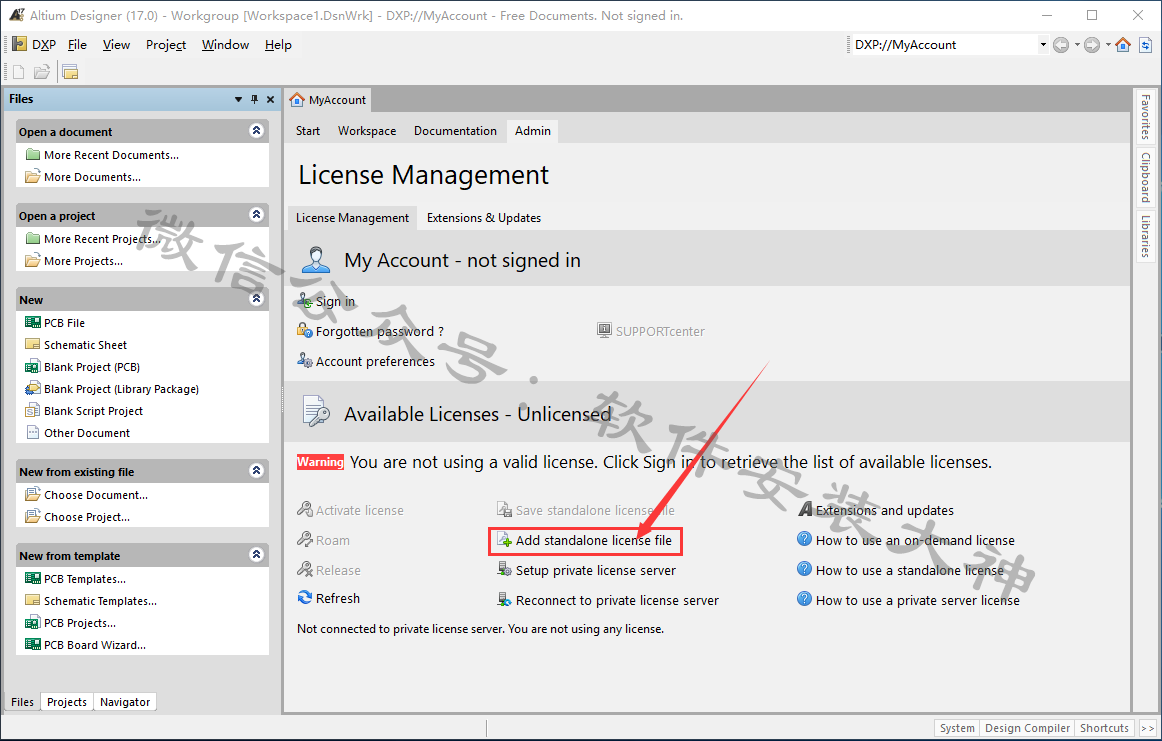This screenshot has height=741, width=1162.
Task: Create a new PCB File
Action: tap(64, 323)
